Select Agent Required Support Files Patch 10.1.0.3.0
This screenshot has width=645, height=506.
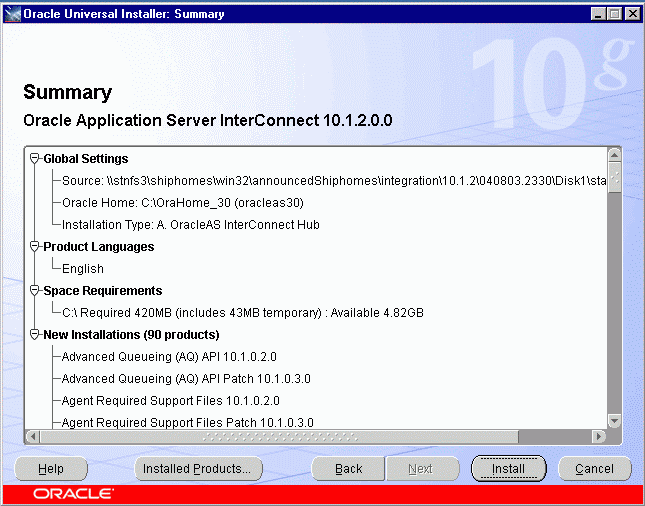pyautogui.click(x=188, y=422)
